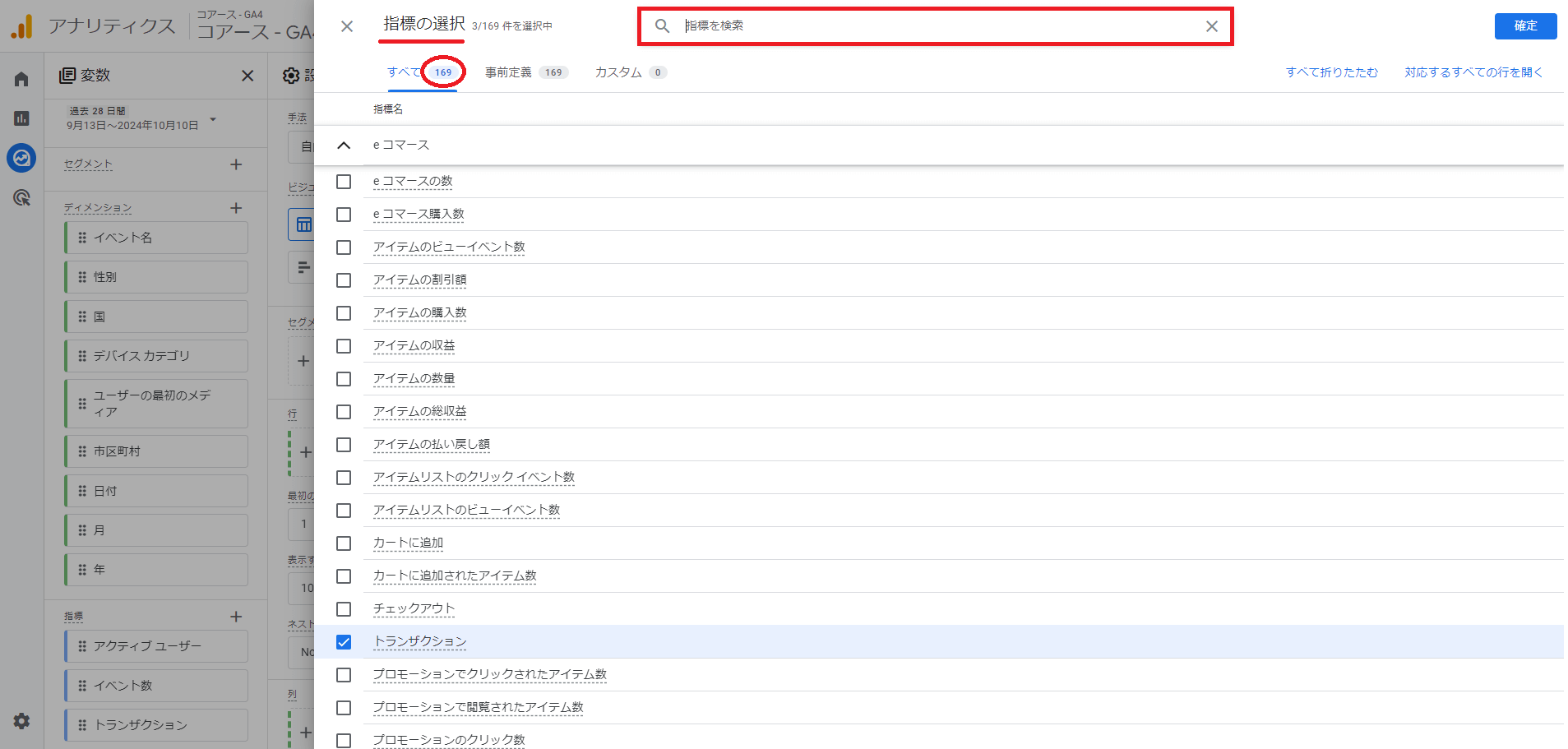Check the e コマース購入数 checkbox

(x=344, y=215)
